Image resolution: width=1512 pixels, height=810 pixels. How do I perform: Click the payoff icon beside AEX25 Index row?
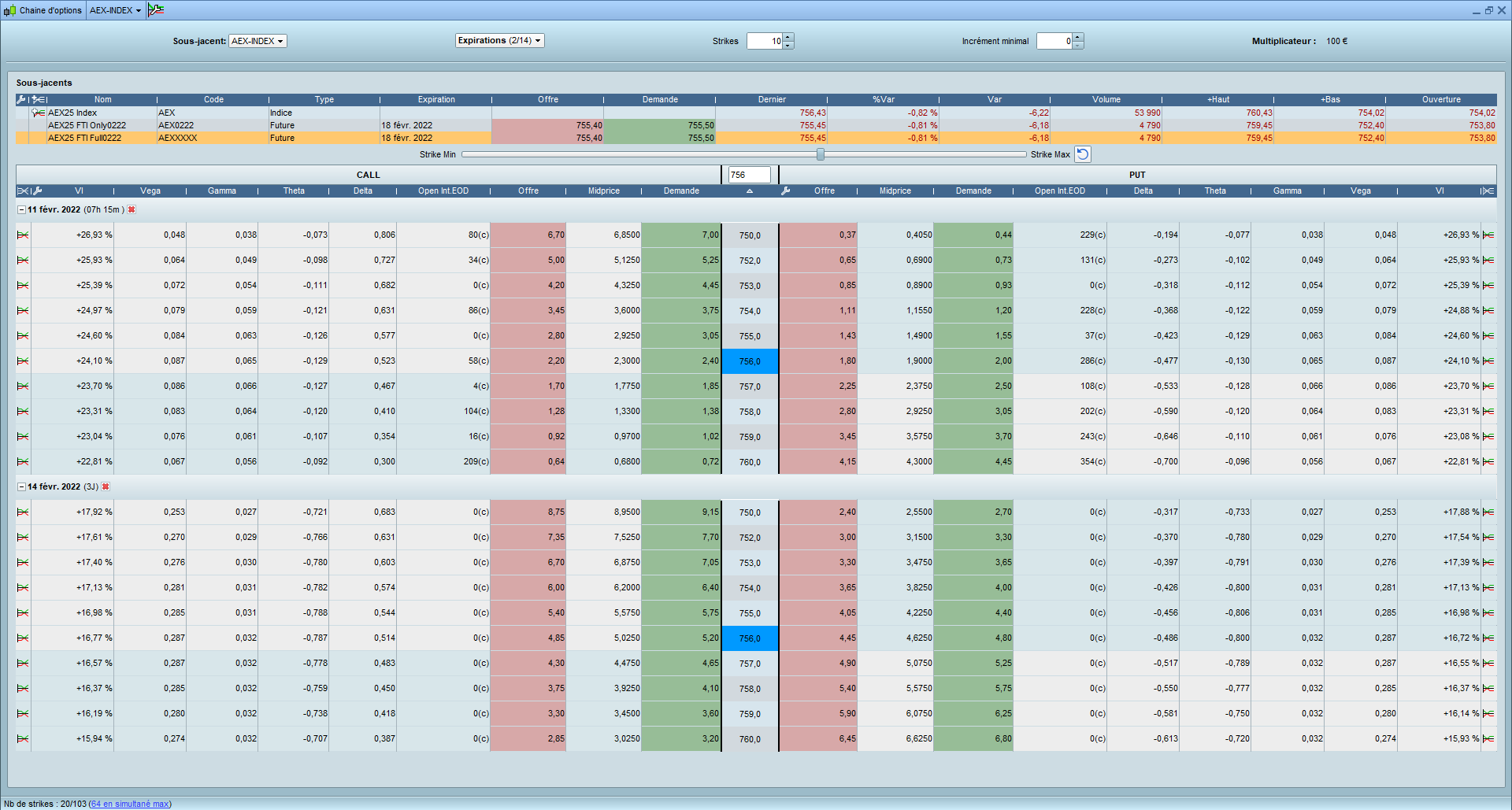(x=38, y=113)
